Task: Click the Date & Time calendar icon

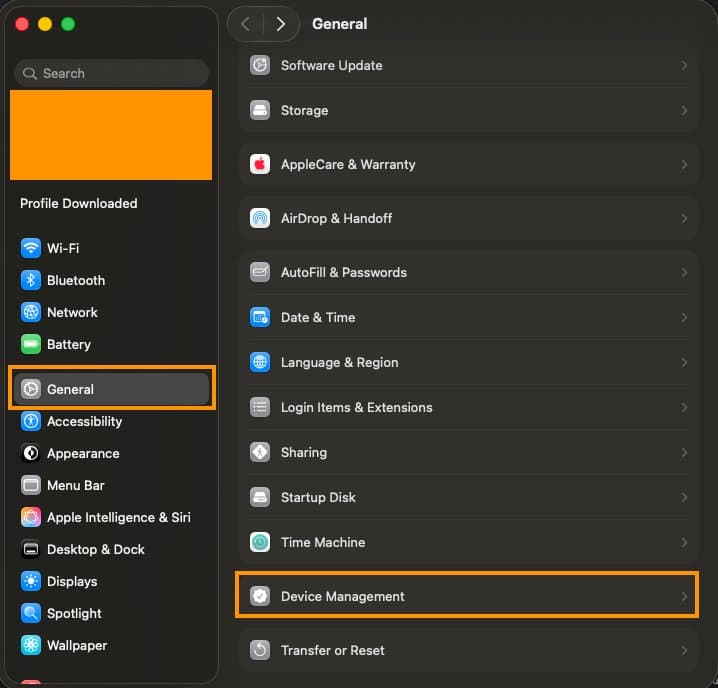Action: [260, 317]
